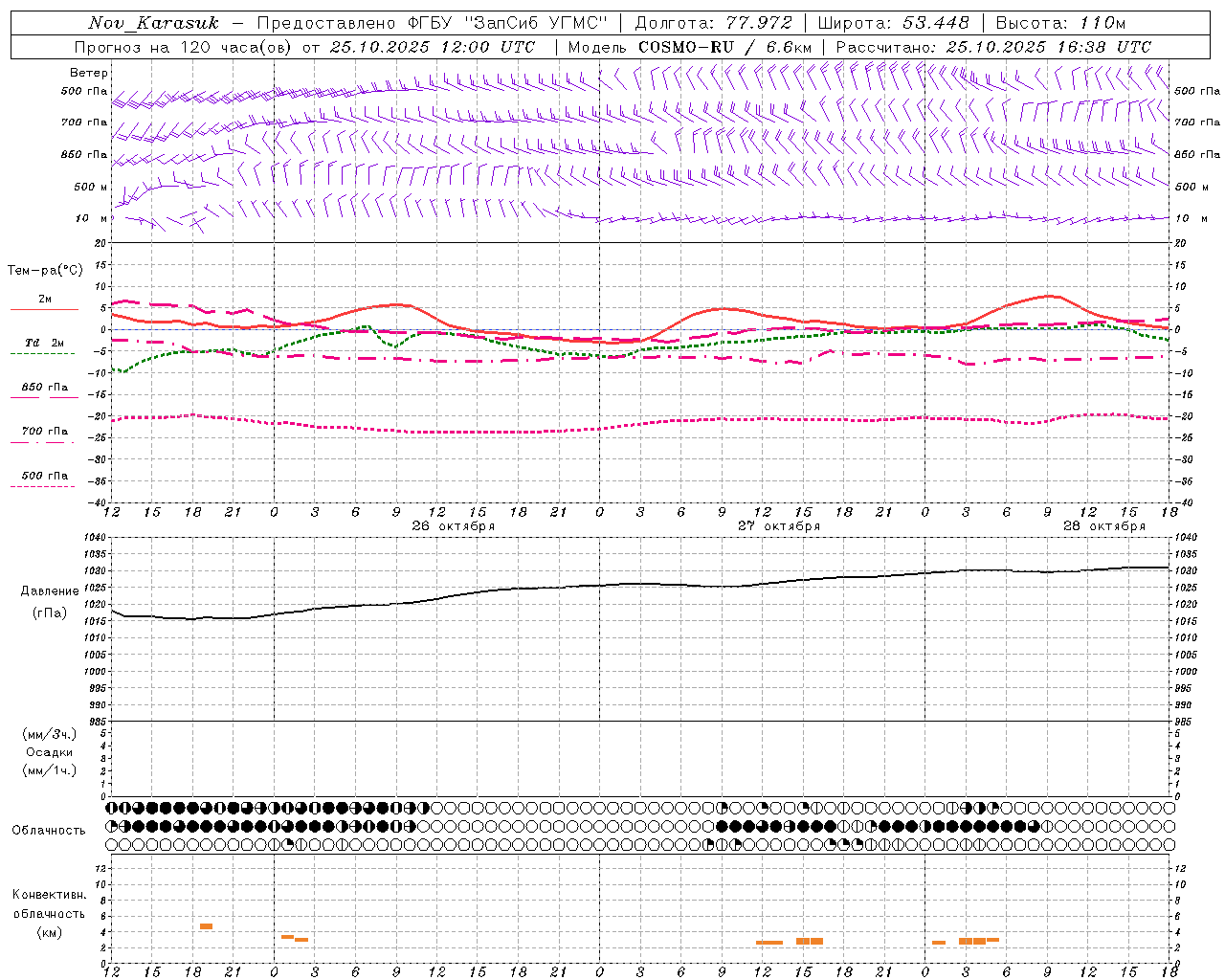The image size is (1225, 980).
Task: Click the '26 октября' date label
Action: pos(454,526)
